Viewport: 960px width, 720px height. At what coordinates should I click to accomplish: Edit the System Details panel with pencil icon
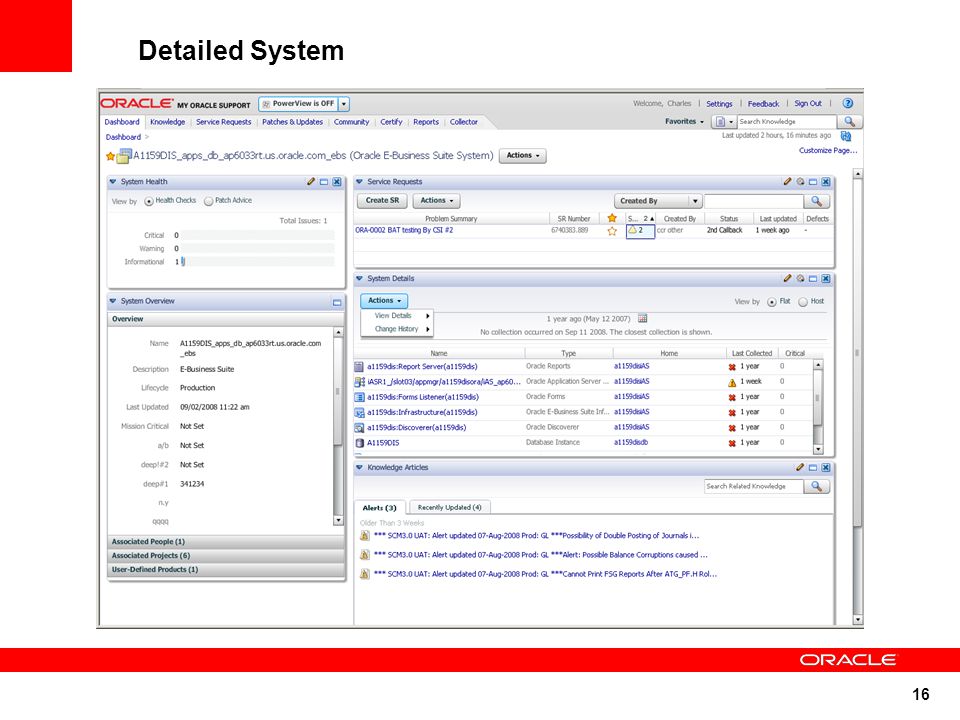click(787, 279)
